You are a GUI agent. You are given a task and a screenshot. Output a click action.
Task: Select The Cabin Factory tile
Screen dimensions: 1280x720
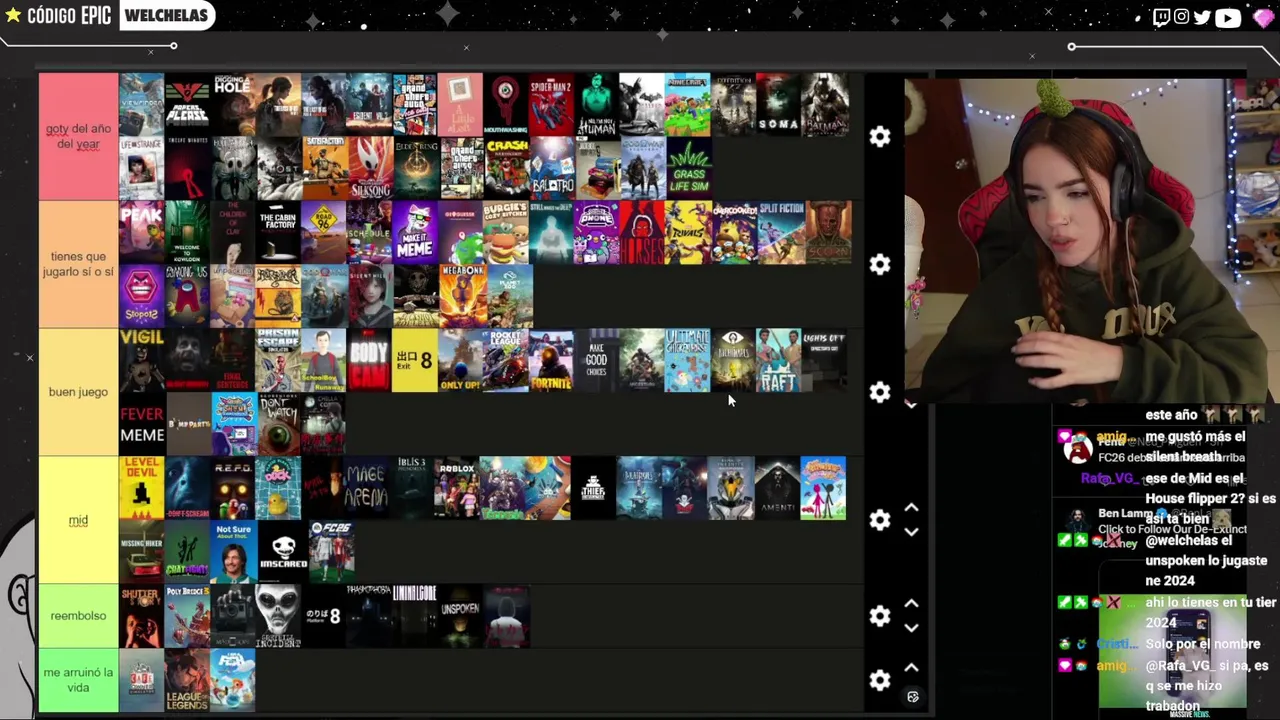pos(278,232)
